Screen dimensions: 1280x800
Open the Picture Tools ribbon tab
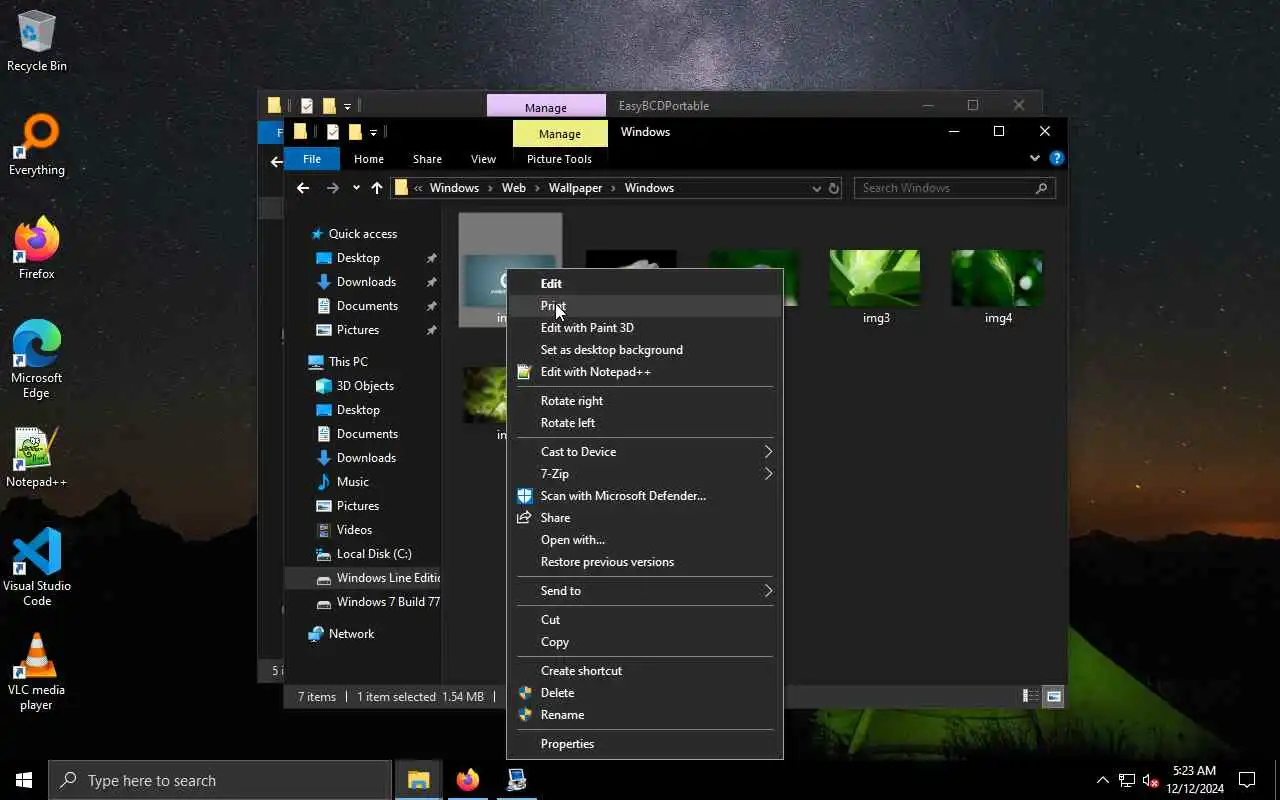pos(559,159)
